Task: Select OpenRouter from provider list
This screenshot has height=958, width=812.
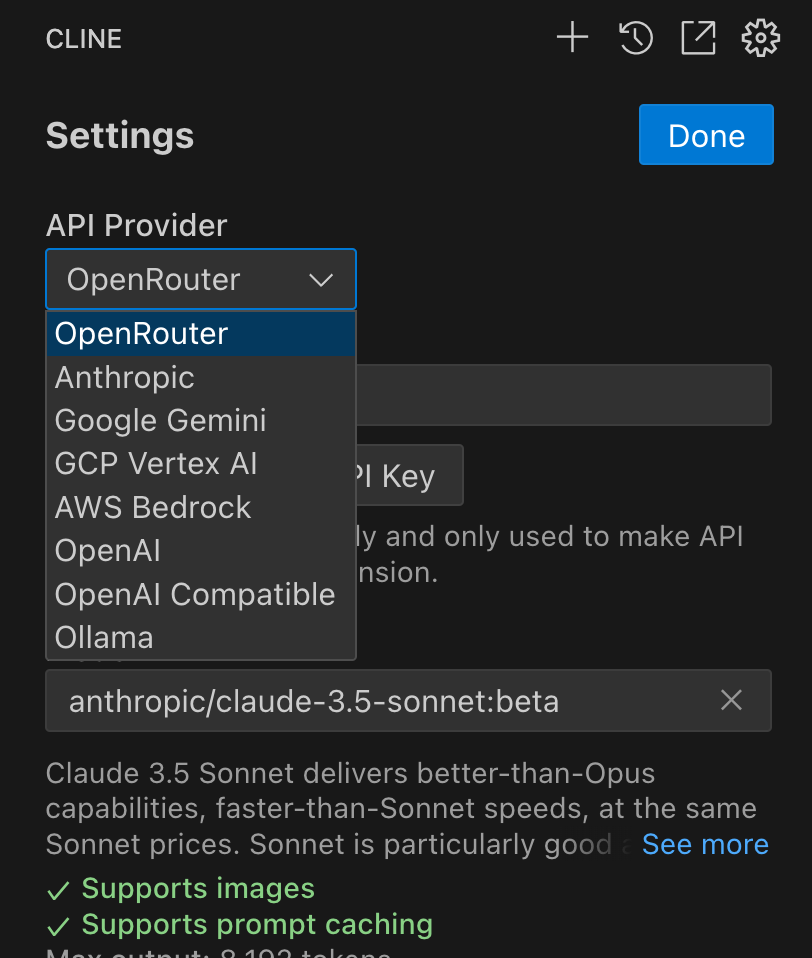Action: click(x=141, y=334)
